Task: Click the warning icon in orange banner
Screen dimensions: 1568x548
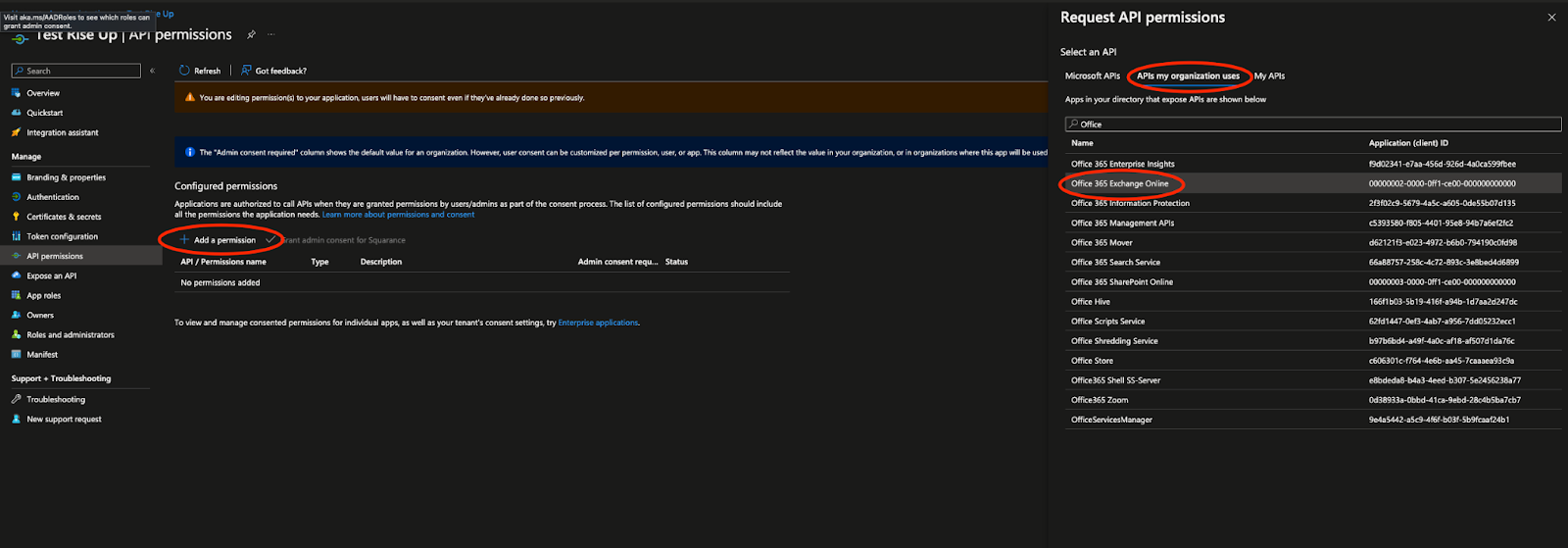Action: pyautogui.click(x=190, y=97)
